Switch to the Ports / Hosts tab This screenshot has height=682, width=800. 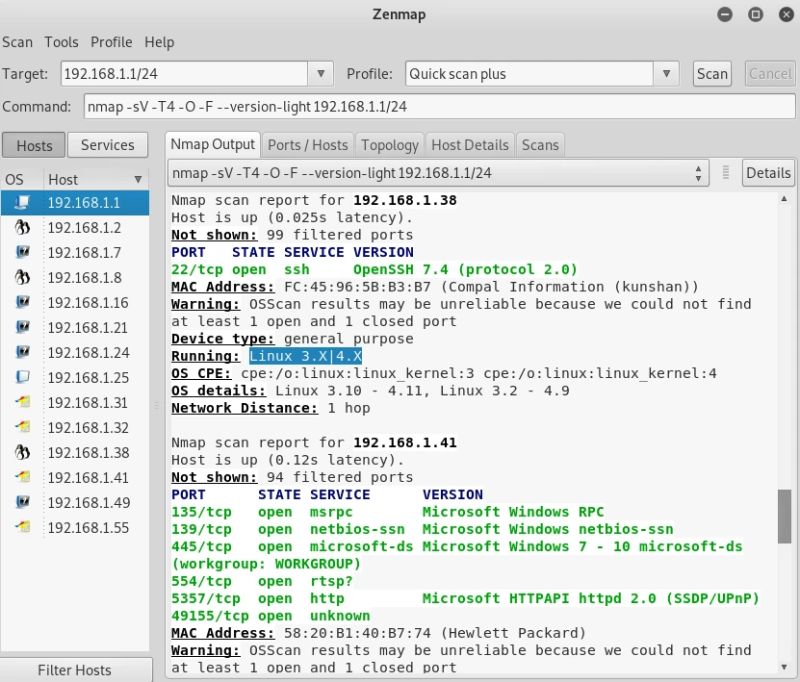pos(308,145)
